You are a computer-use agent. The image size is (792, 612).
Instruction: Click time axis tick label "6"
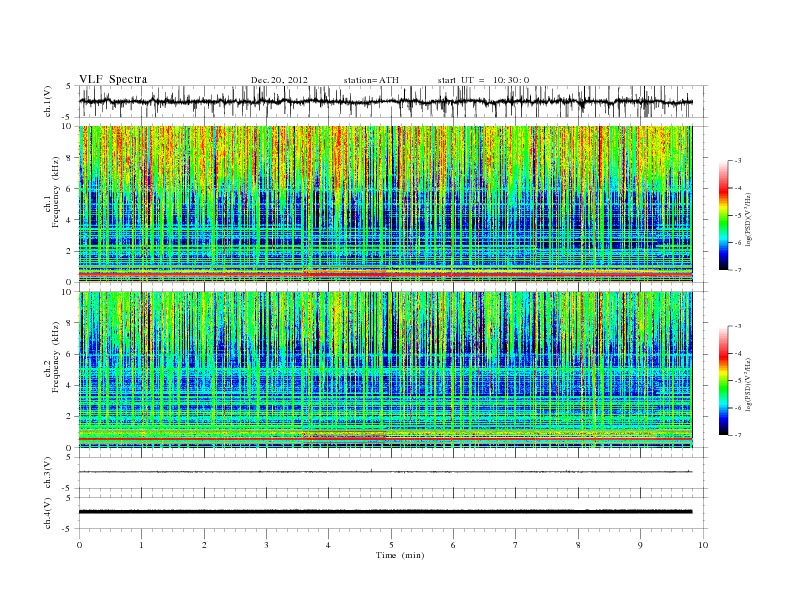(x=453, y=545)
